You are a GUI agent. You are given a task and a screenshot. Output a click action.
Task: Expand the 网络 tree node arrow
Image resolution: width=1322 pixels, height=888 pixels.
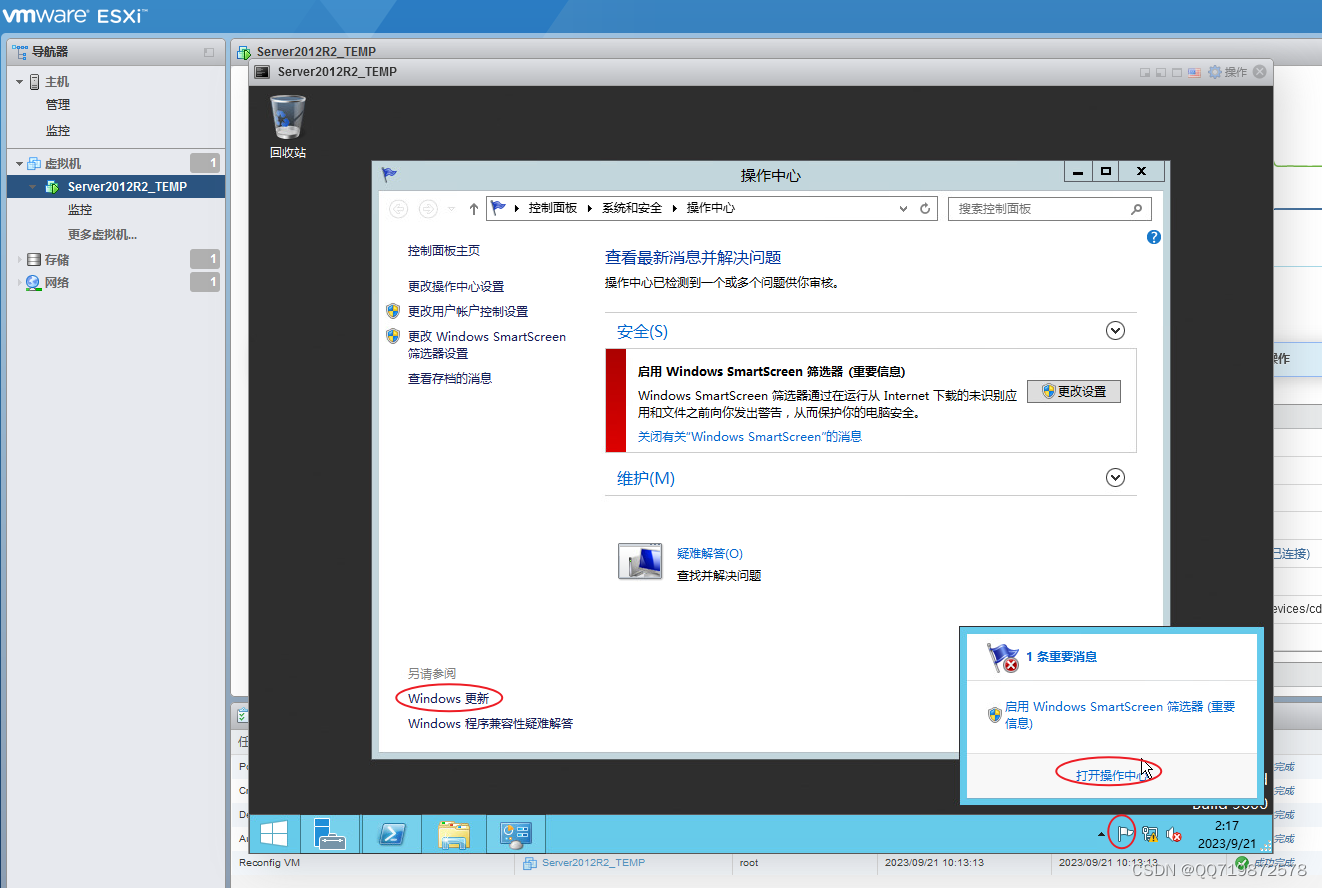[x=19, y=283]
